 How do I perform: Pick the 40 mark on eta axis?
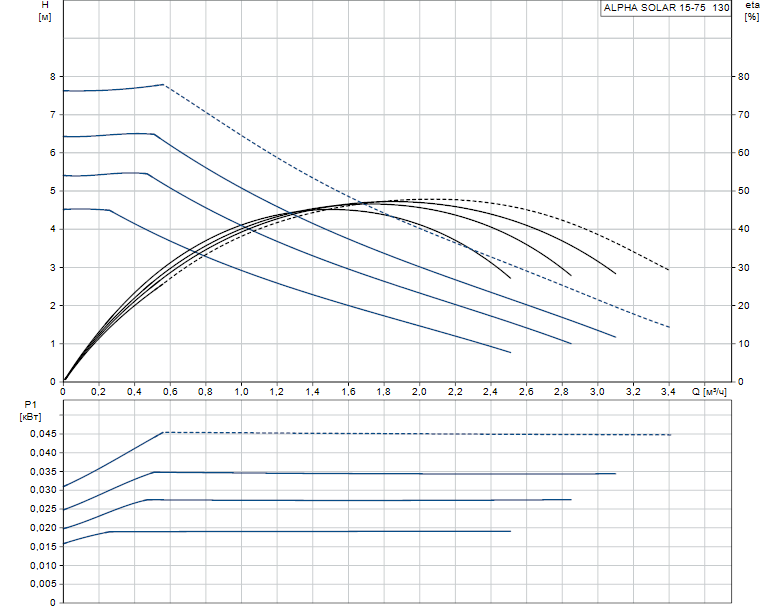point(743,229)
